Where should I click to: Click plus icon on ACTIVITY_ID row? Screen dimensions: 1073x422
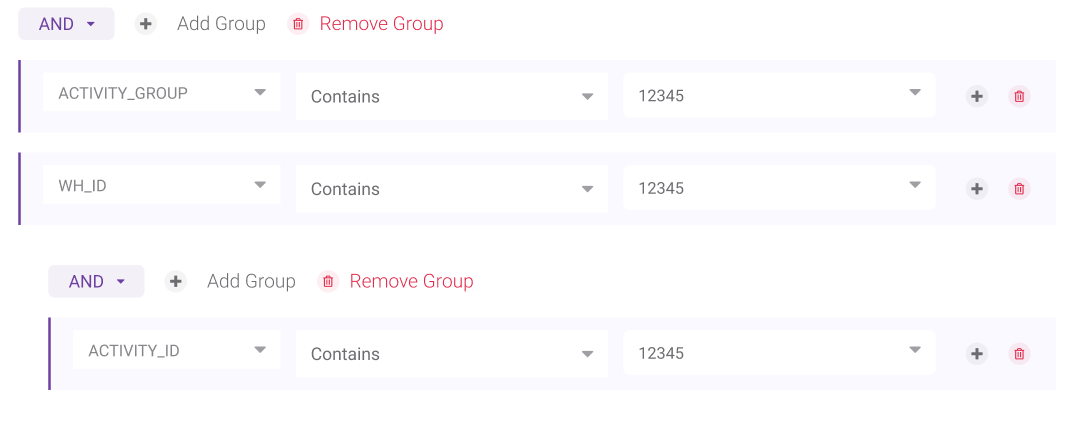977,354
